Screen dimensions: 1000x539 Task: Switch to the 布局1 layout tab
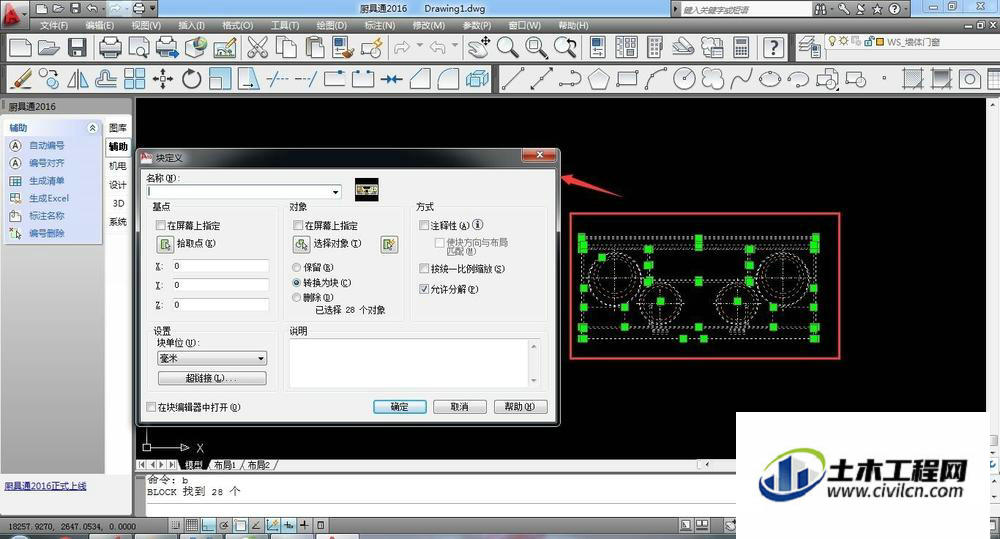tap(225, 465)
